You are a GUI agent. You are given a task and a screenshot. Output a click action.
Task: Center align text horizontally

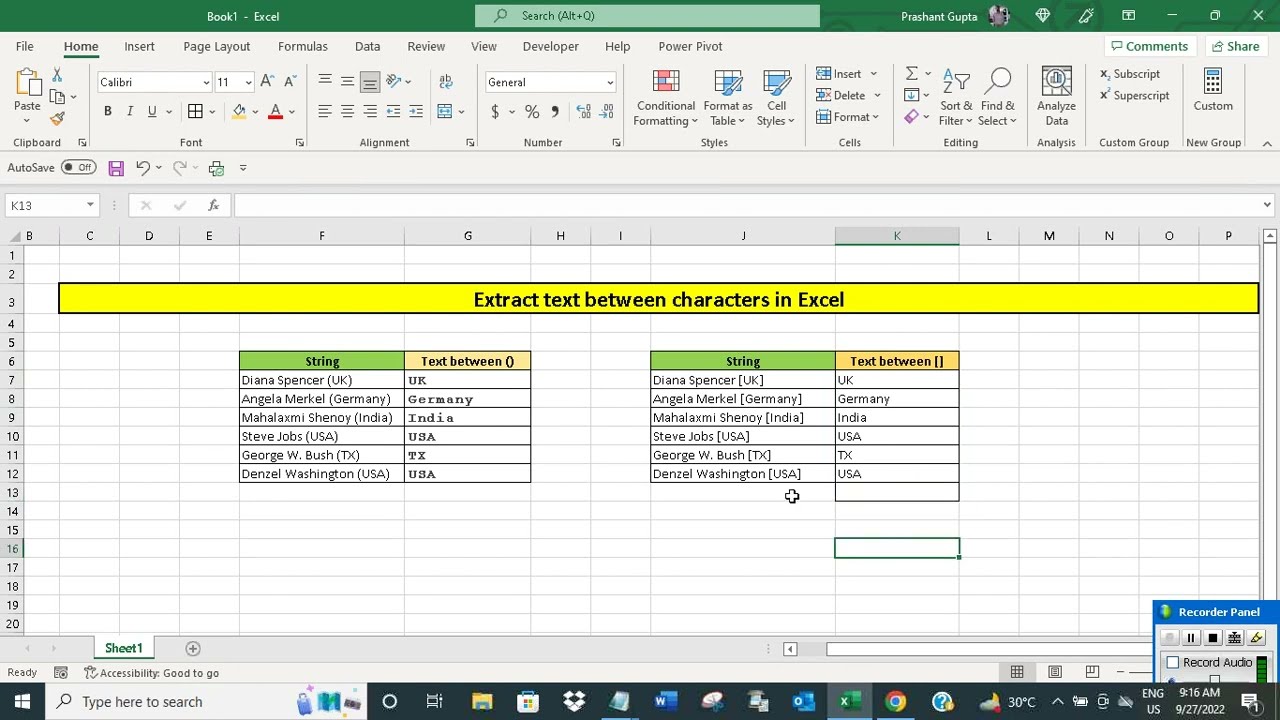pyautogui.click(x=347, y=111)
